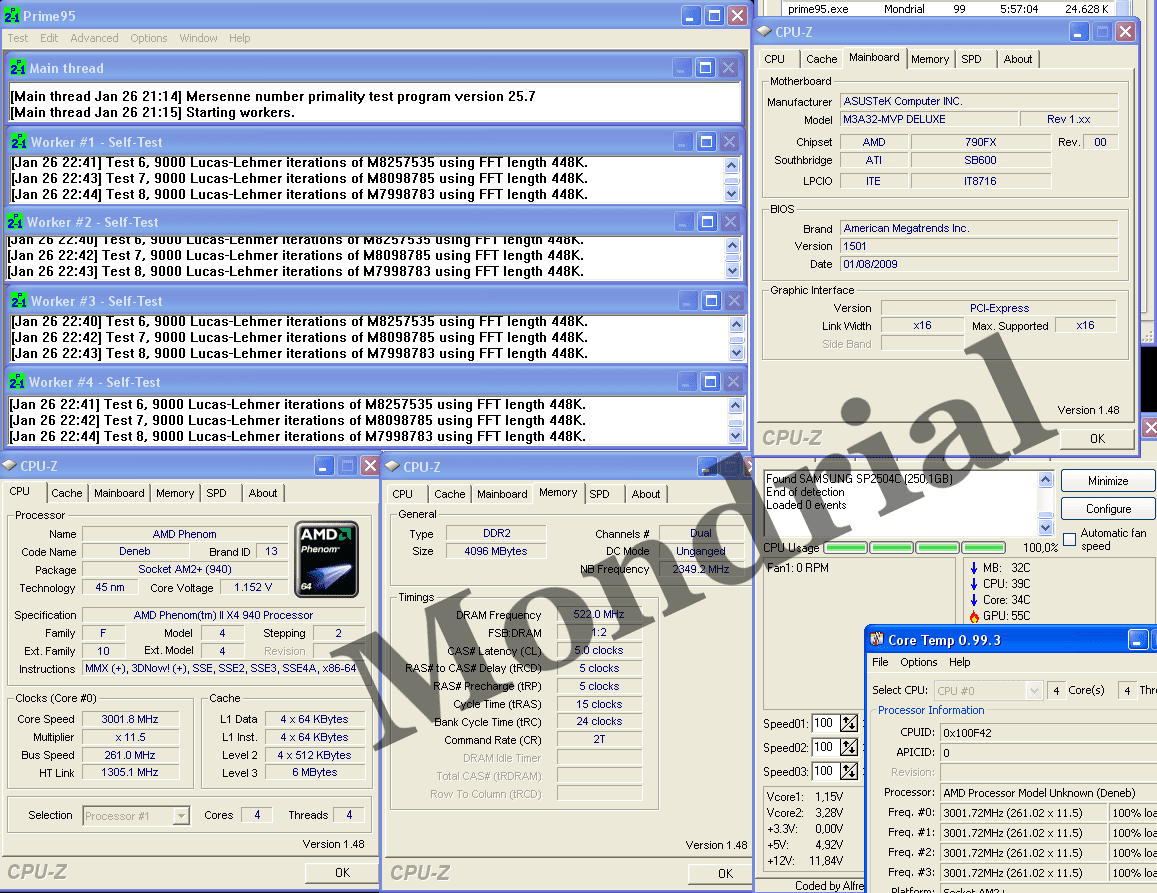1157x893 pixels.
Task: Open the Processor #1 selection dropdown
Action: 182,816
